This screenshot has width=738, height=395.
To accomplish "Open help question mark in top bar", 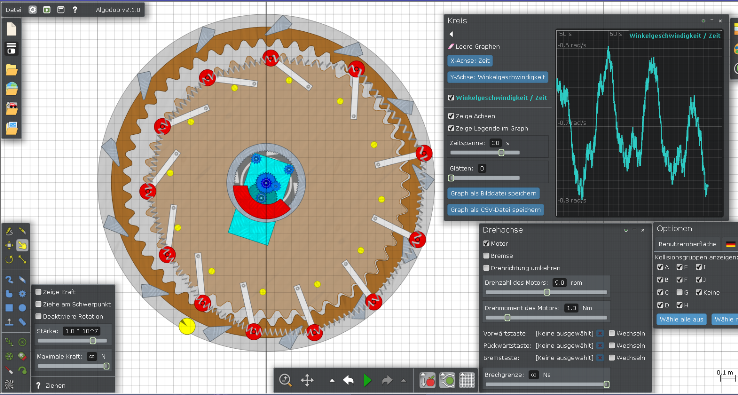I will (x=75, y=9).
